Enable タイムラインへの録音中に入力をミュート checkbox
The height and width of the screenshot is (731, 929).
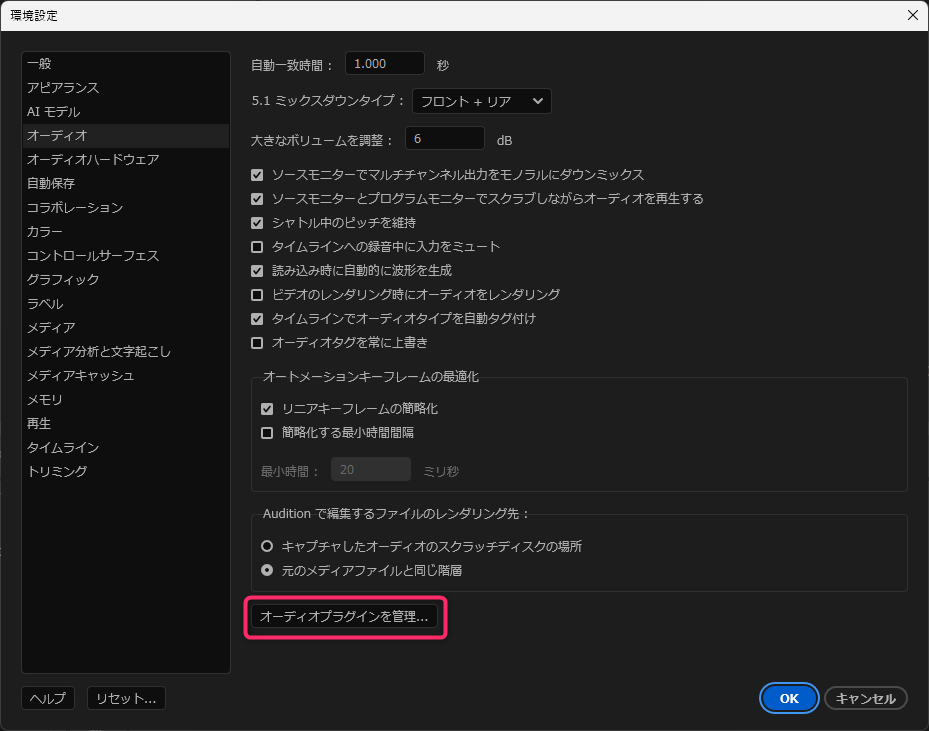(x=257, y=247)
